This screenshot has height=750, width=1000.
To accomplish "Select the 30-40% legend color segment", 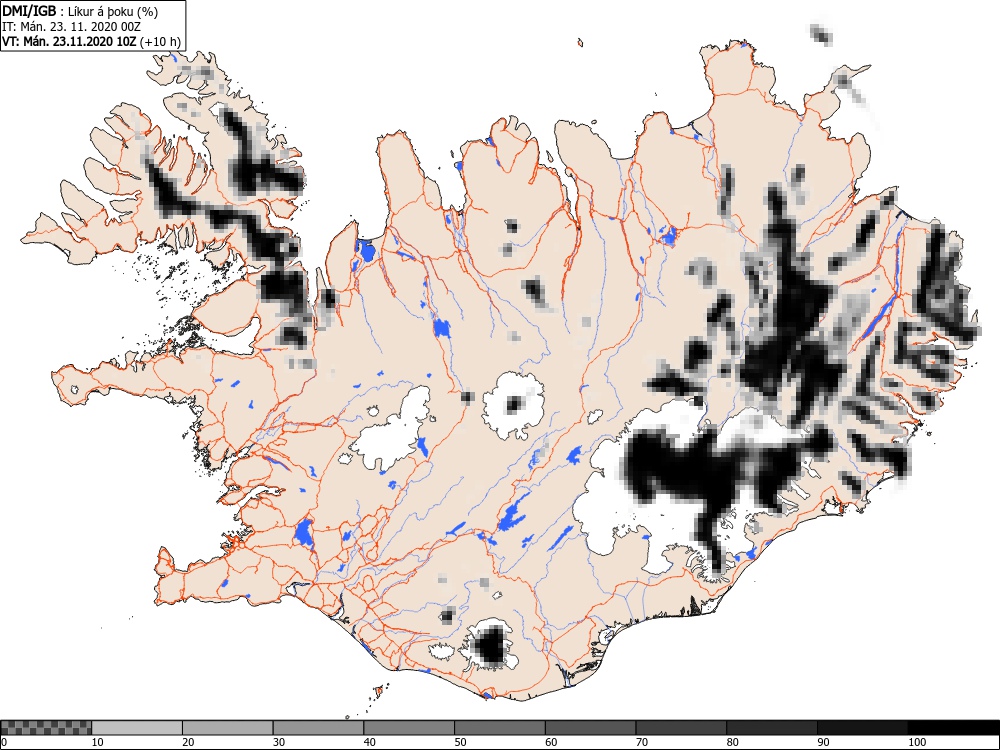I will (318, 728).
